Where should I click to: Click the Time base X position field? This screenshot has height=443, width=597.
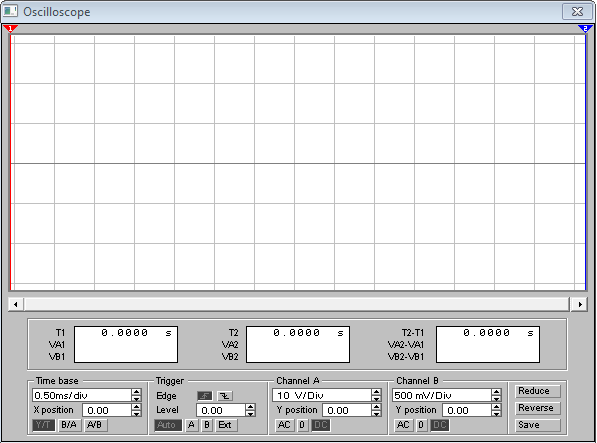(x=107, y=410)
